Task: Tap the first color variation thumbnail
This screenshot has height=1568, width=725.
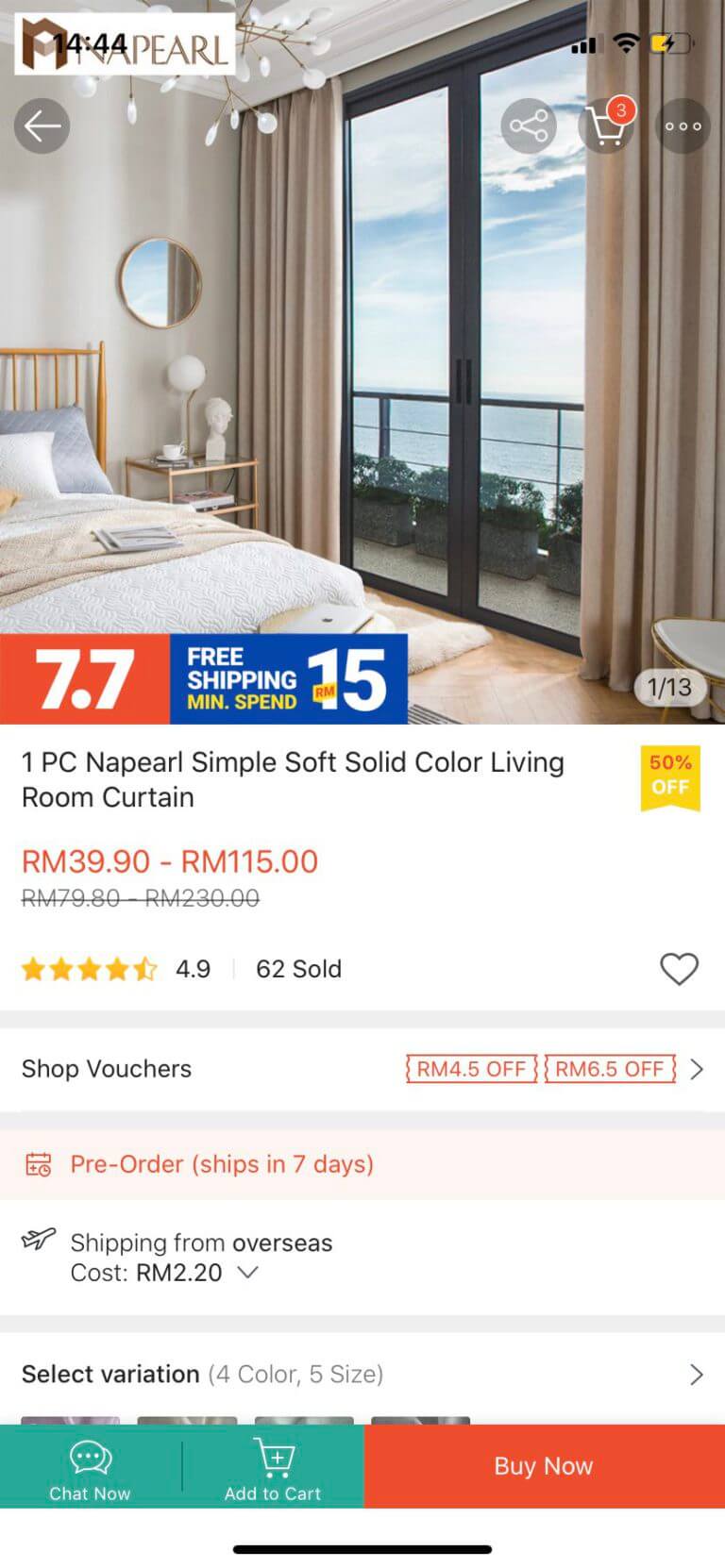Action: click(x=71, y=1420)
